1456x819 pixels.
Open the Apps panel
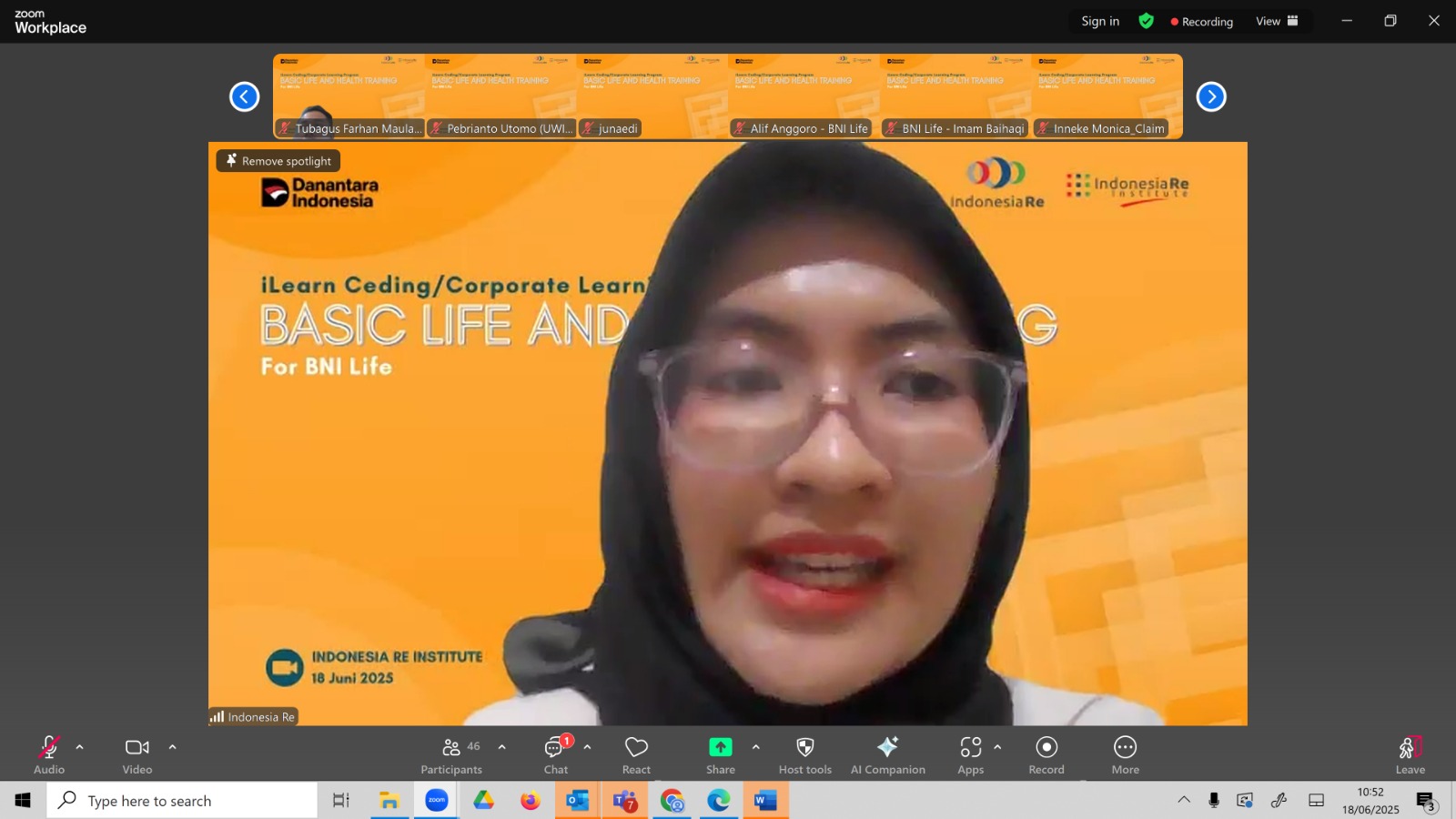pos(971,755)
